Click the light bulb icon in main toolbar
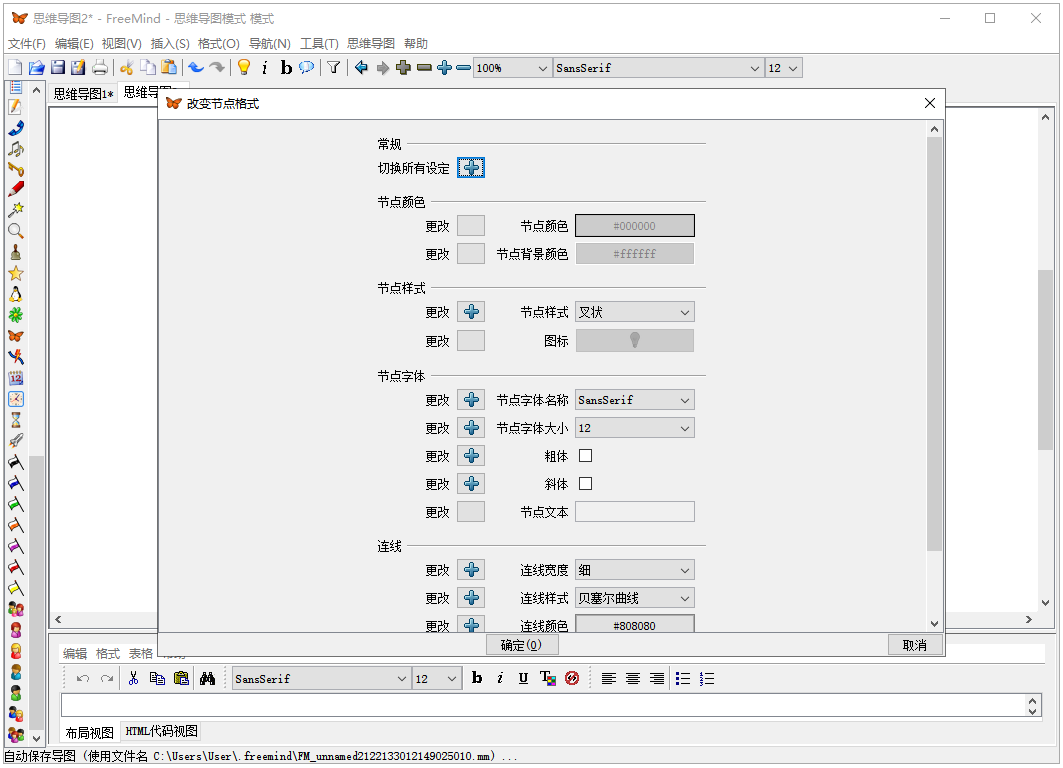1063x768 pixels. [243, 68]
